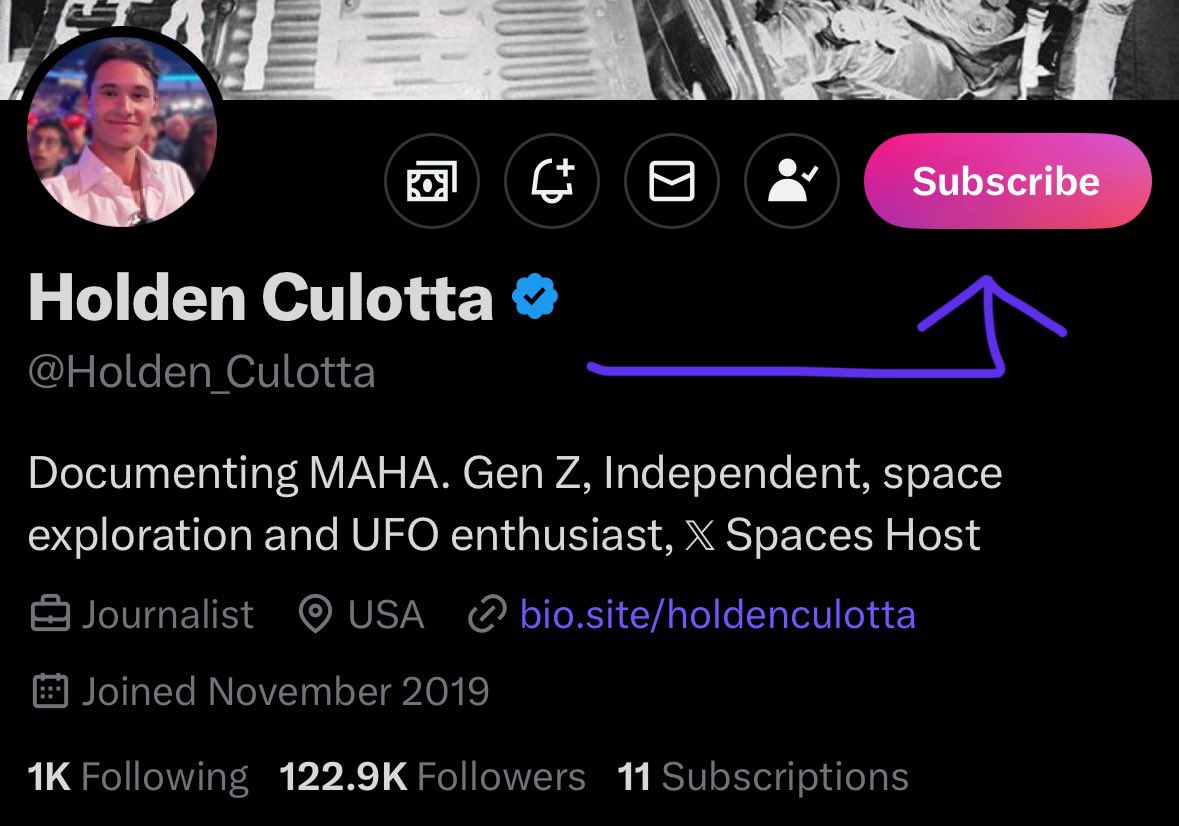Click the blue verified checkmark badge

click(535, 298)
